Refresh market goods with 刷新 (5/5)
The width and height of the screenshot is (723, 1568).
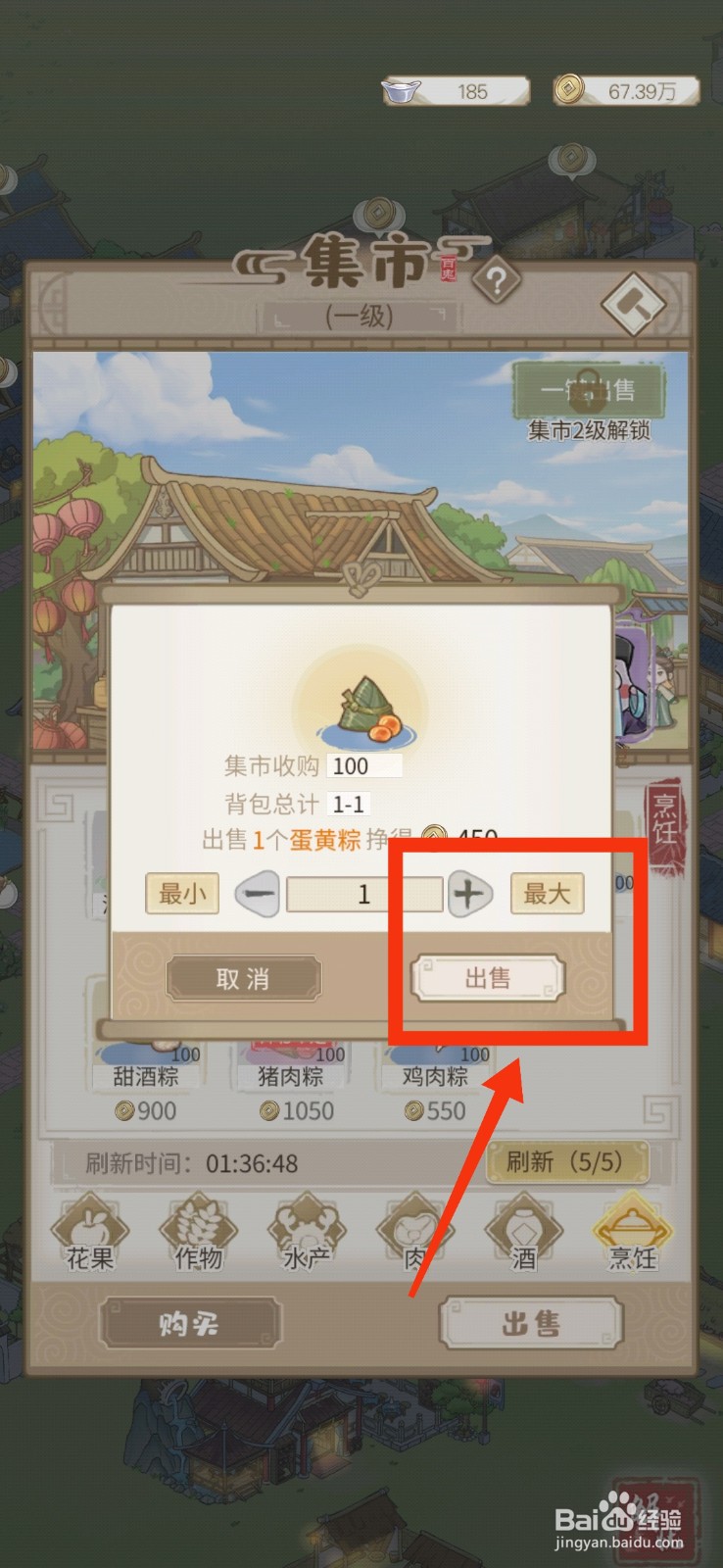(567, 1162)
